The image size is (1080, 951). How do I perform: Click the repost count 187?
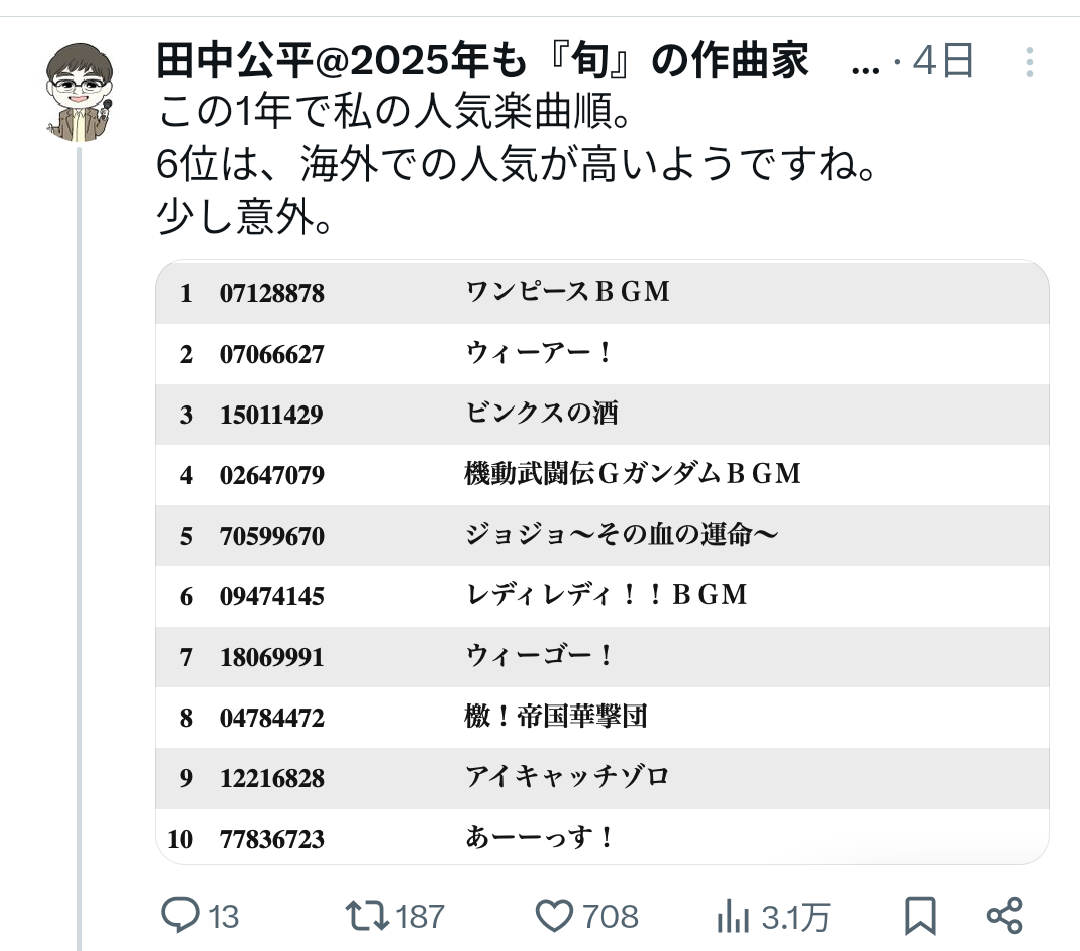point(420,917)
